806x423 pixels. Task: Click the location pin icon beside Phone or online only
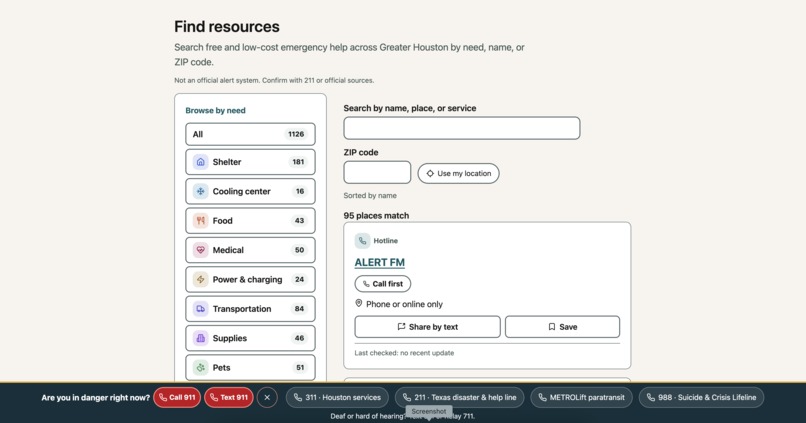[x=359, y=303]
